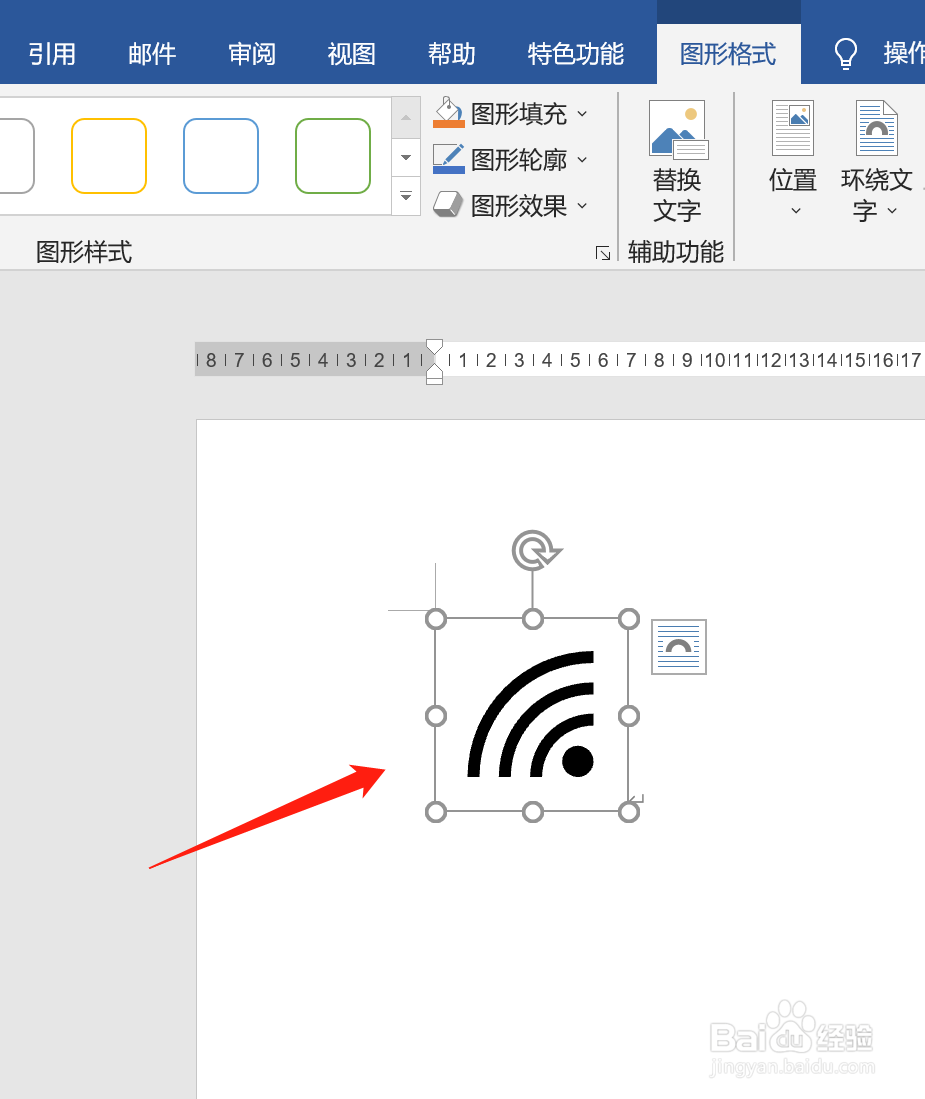Switch to the 视图 ribbon tab
925x1099 pixels.
tap(350, 54)
